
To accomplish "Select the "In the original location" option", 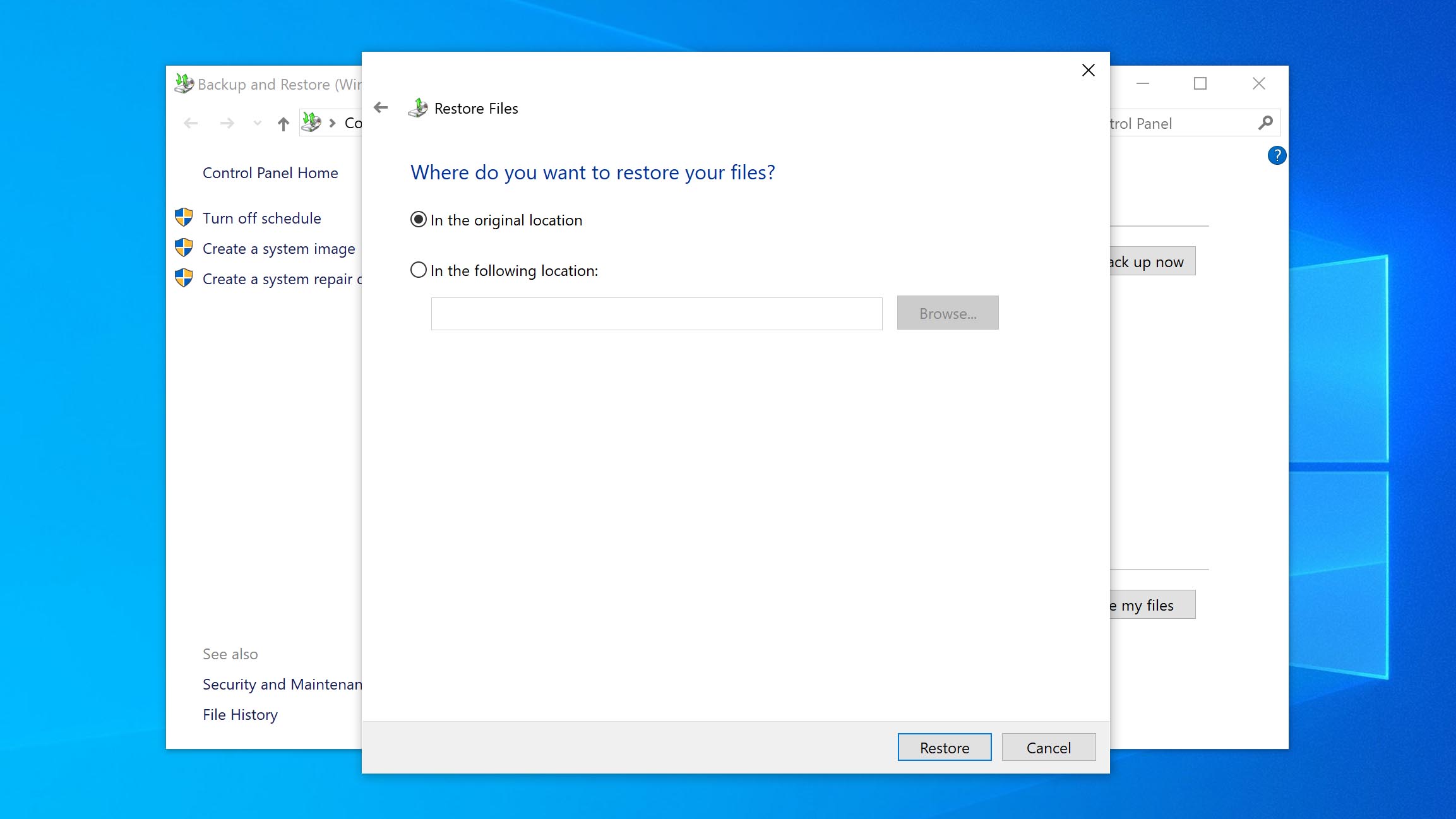I will pos(419,220).
